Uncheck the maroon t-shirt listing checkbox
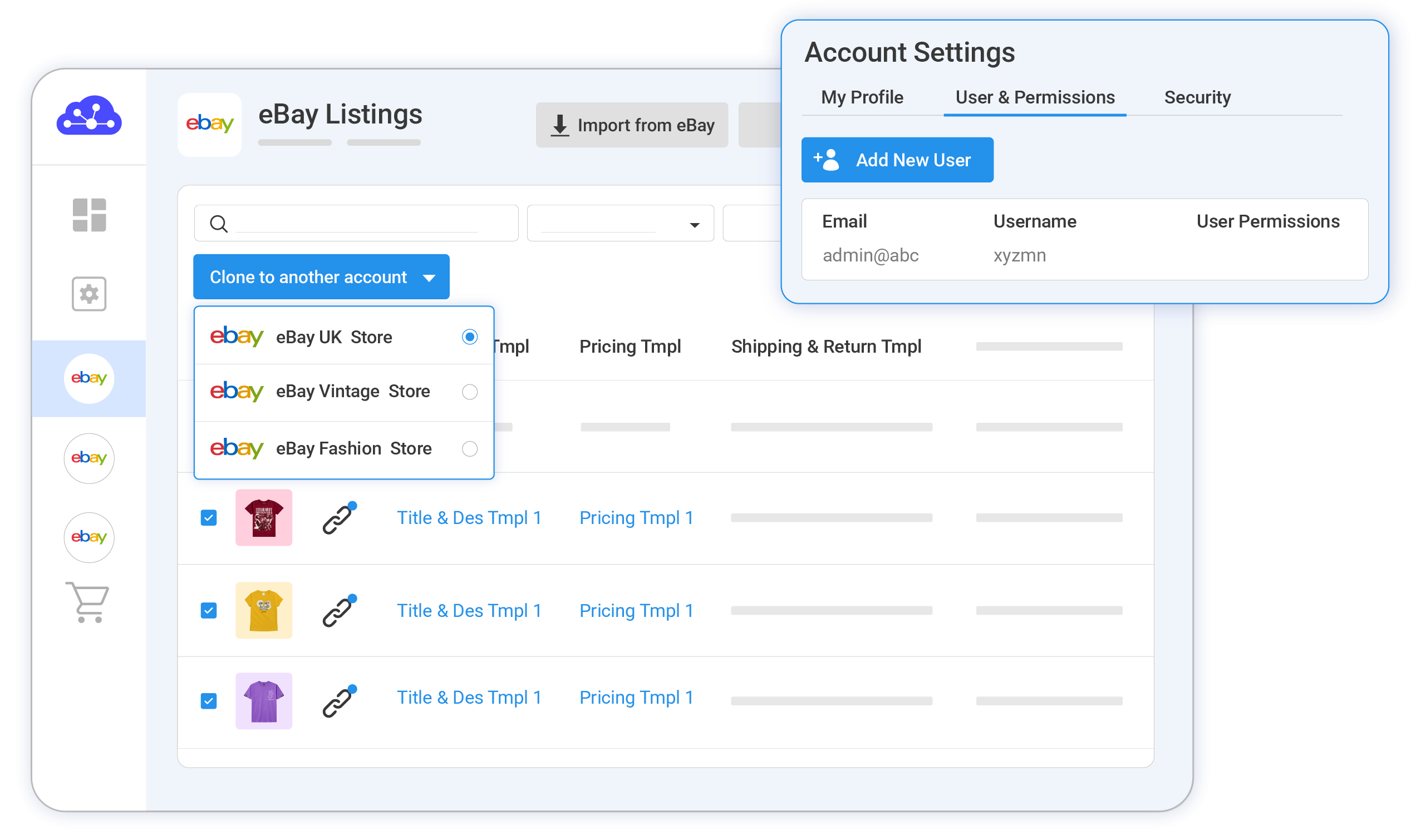This screenshot has height=840, width=1411. pos(209,518)
